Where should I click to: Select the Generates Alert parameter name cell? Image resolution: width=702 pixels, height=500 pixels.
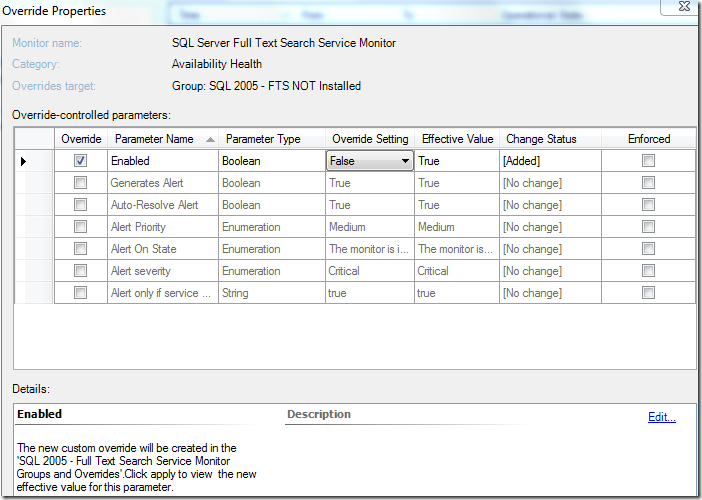[x=163, y=183]
